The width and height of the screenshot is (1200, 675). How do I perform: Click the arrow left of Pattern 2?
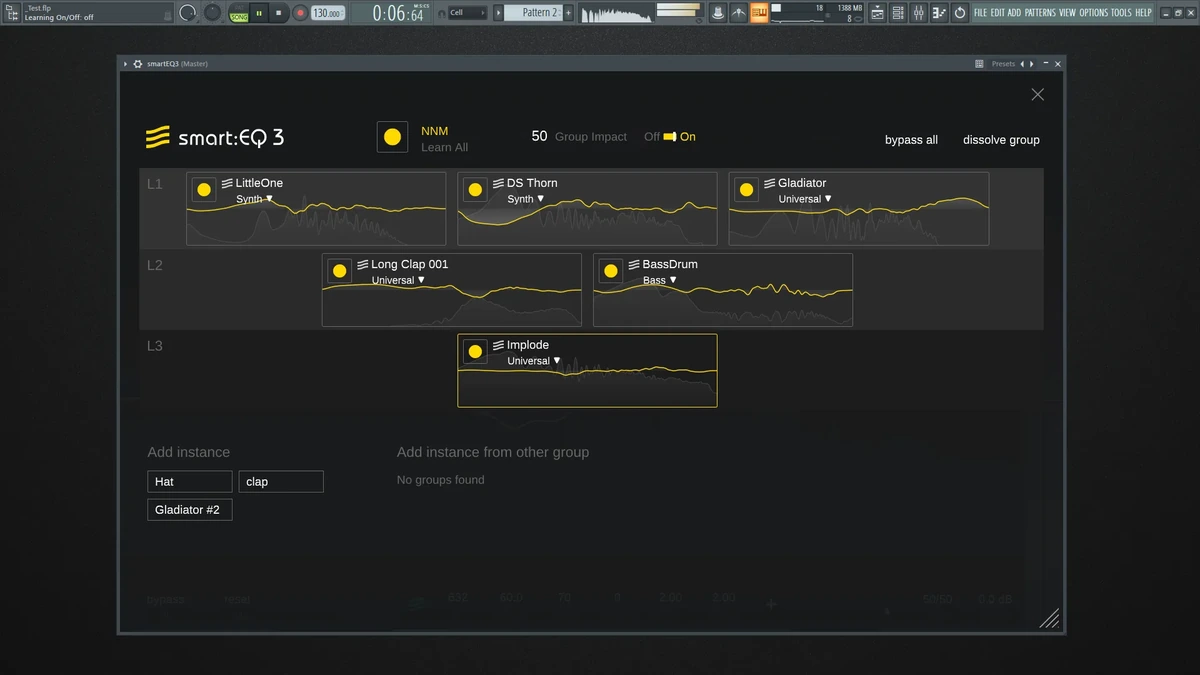498,13
